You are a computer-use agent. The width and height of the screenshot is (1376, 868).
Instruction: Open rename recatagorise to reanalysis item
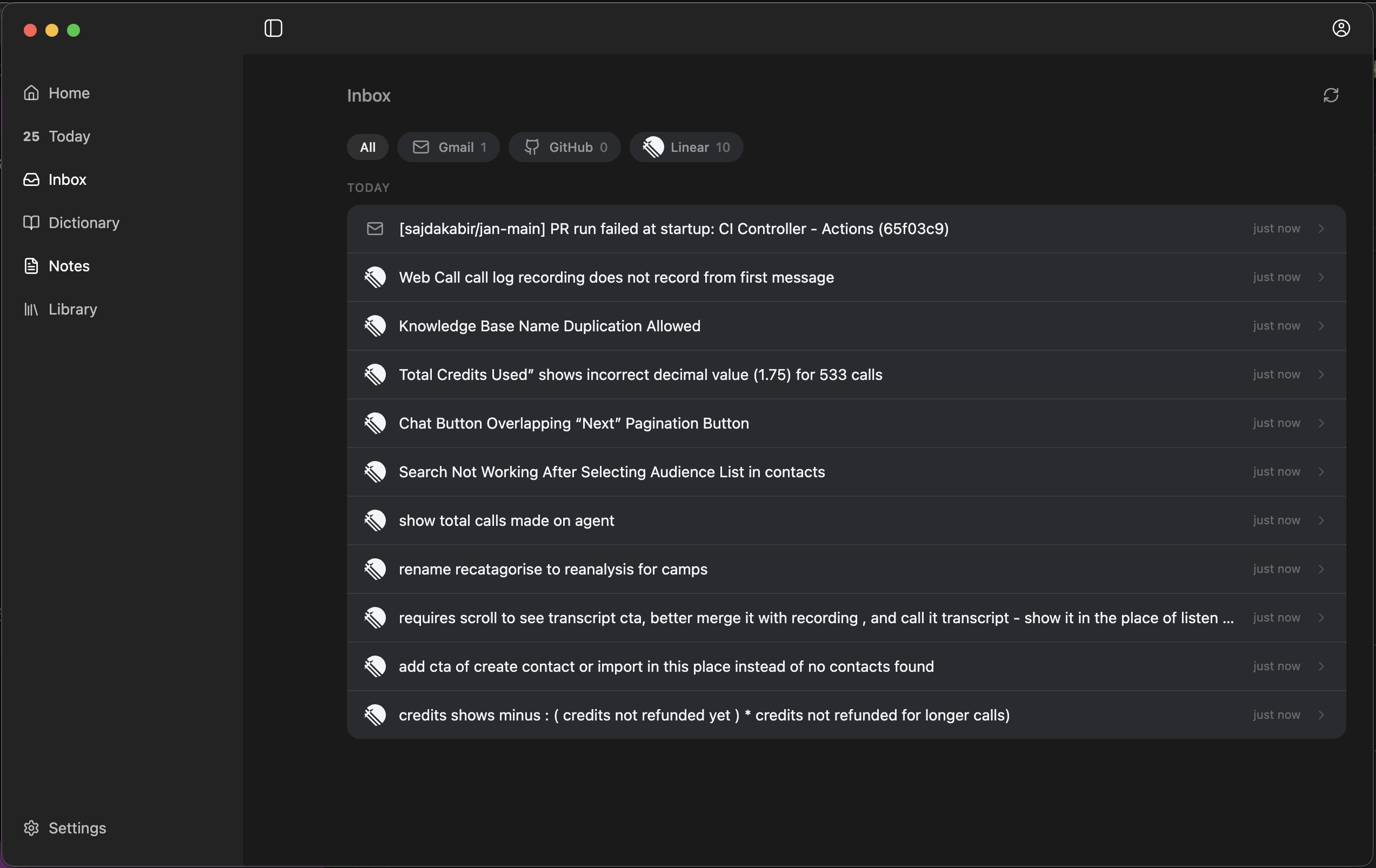[552, 569]
